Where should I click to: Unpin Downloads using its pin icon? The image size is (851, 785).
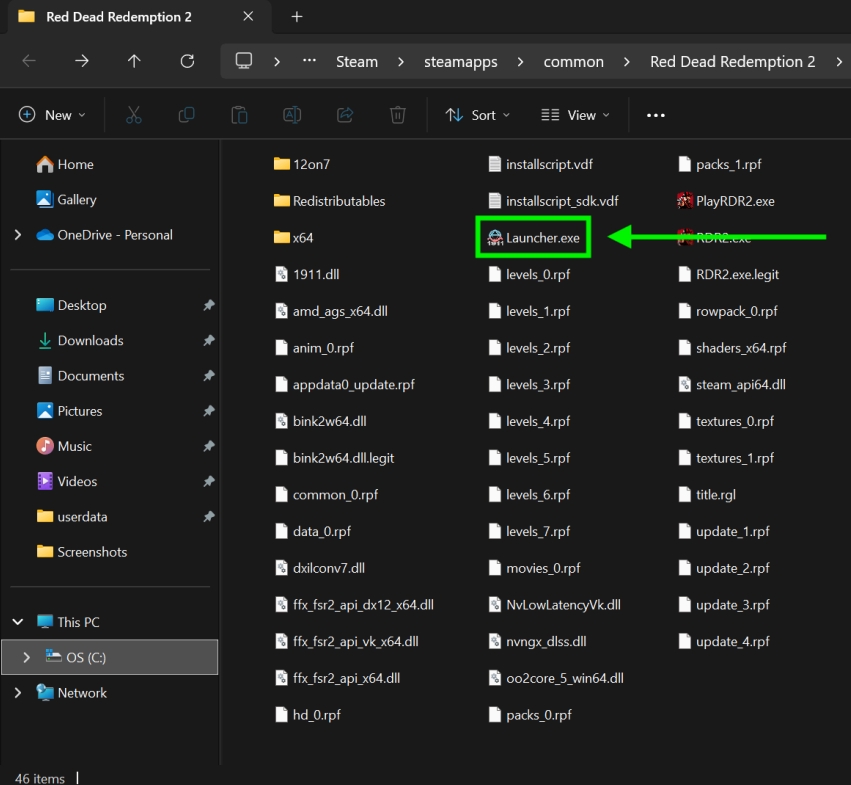click(x=209, y=340)
